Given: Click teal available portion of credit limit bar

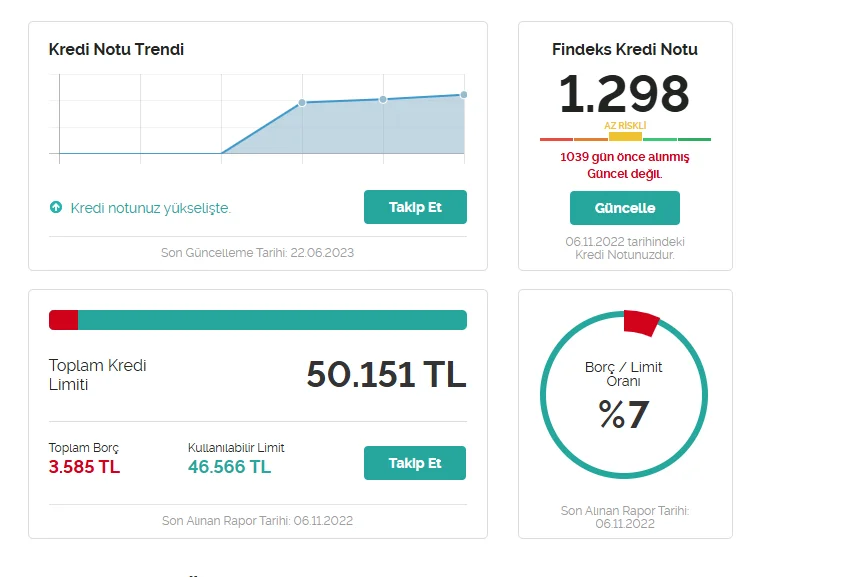Looking at the screenshot, I should point(272,320).
